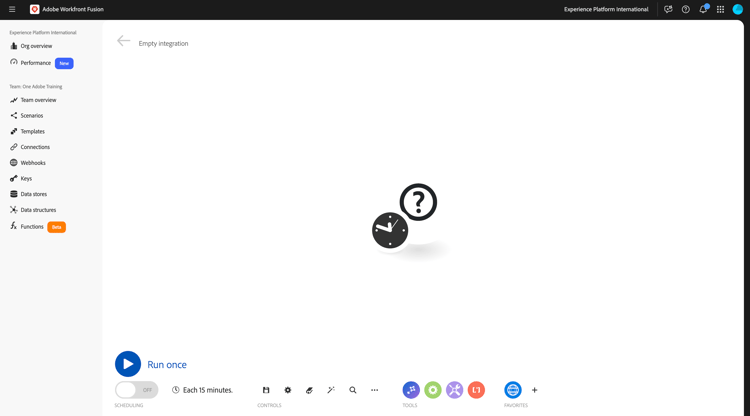Open the hamburger navigation menu

[12, 9]
